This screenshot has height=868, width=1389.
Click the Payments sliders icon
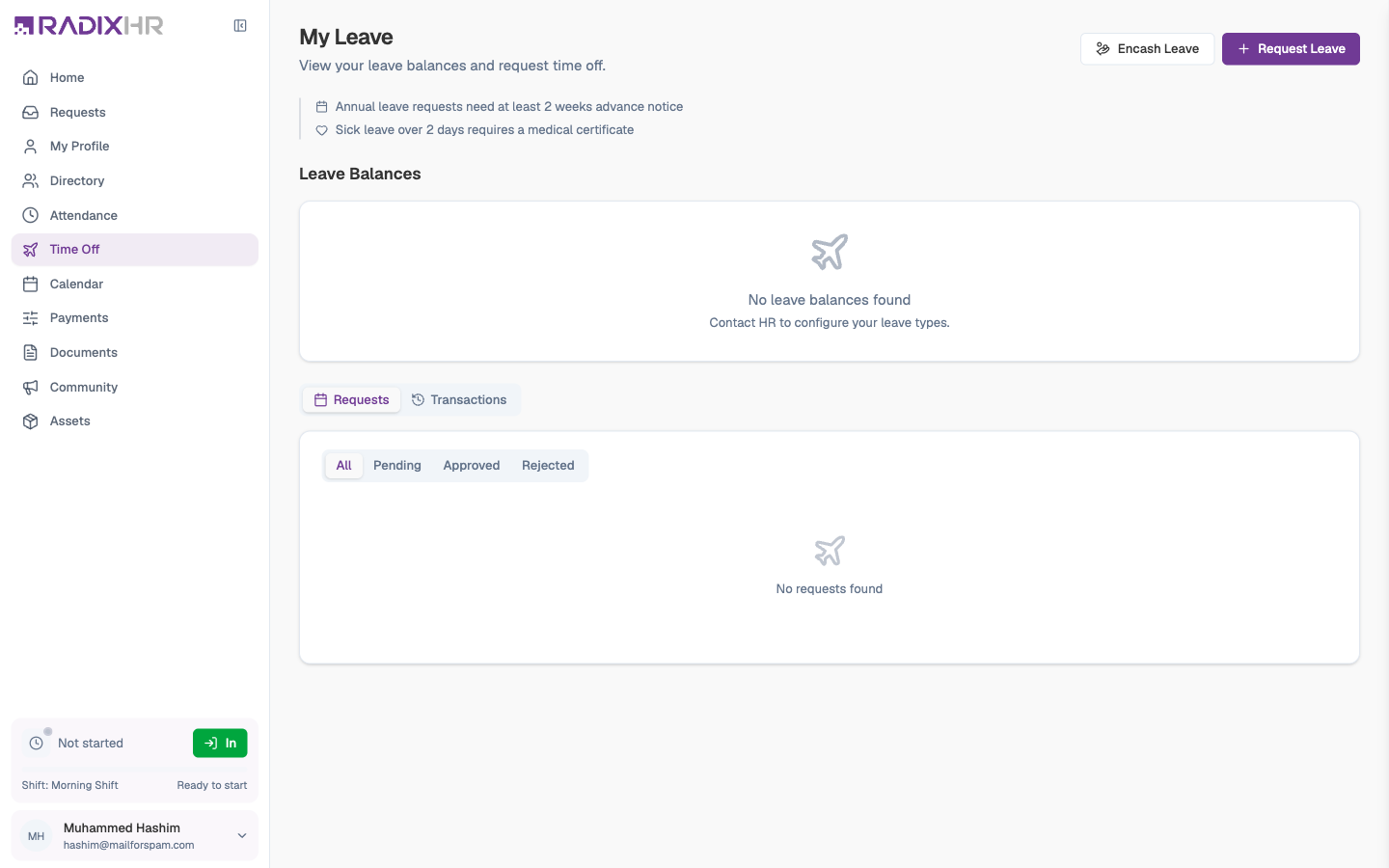[31, 318]
